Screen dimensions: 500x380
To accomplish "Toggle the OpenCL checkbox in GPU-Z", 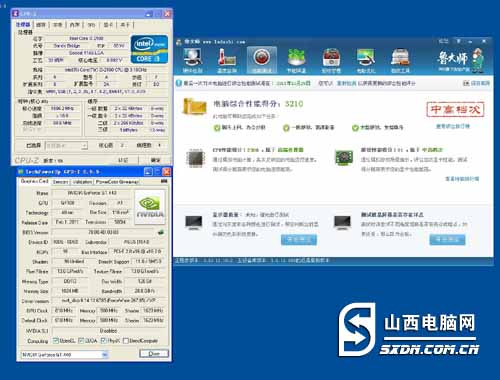I will [56, 341].
